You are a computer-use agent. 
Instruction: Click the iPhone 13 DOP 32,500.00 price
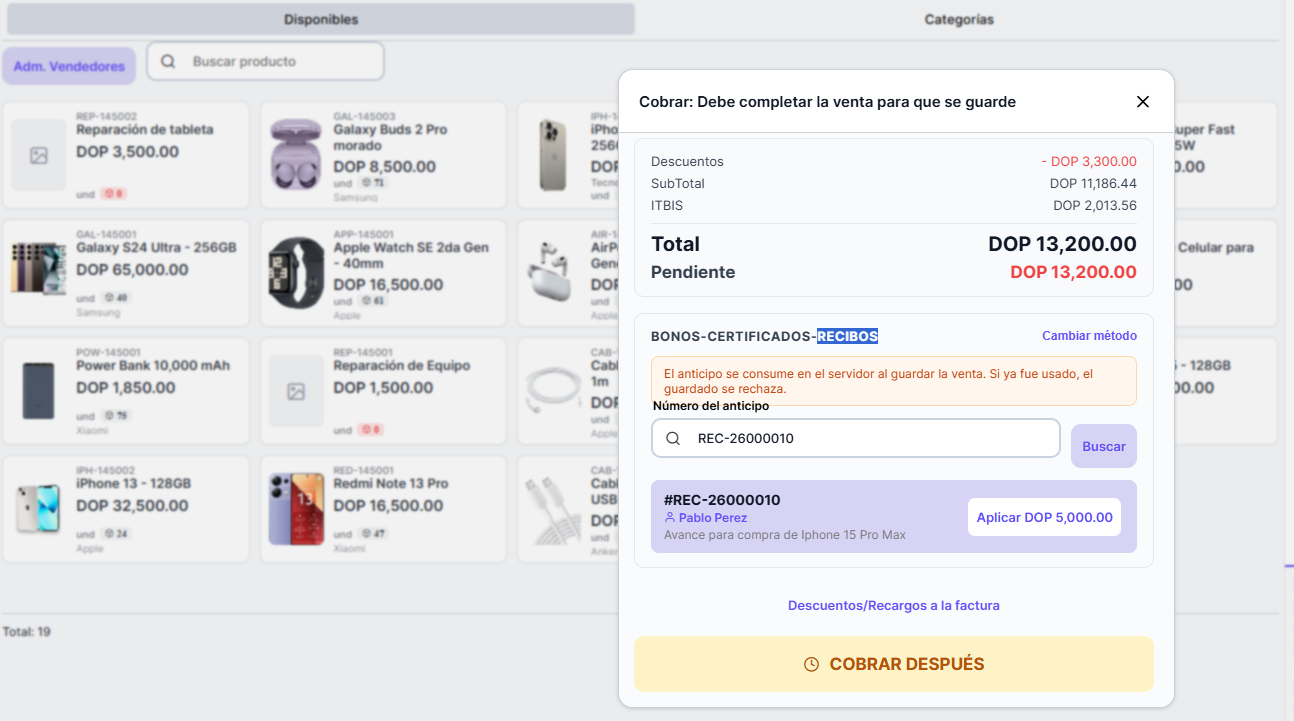(132, 505)
